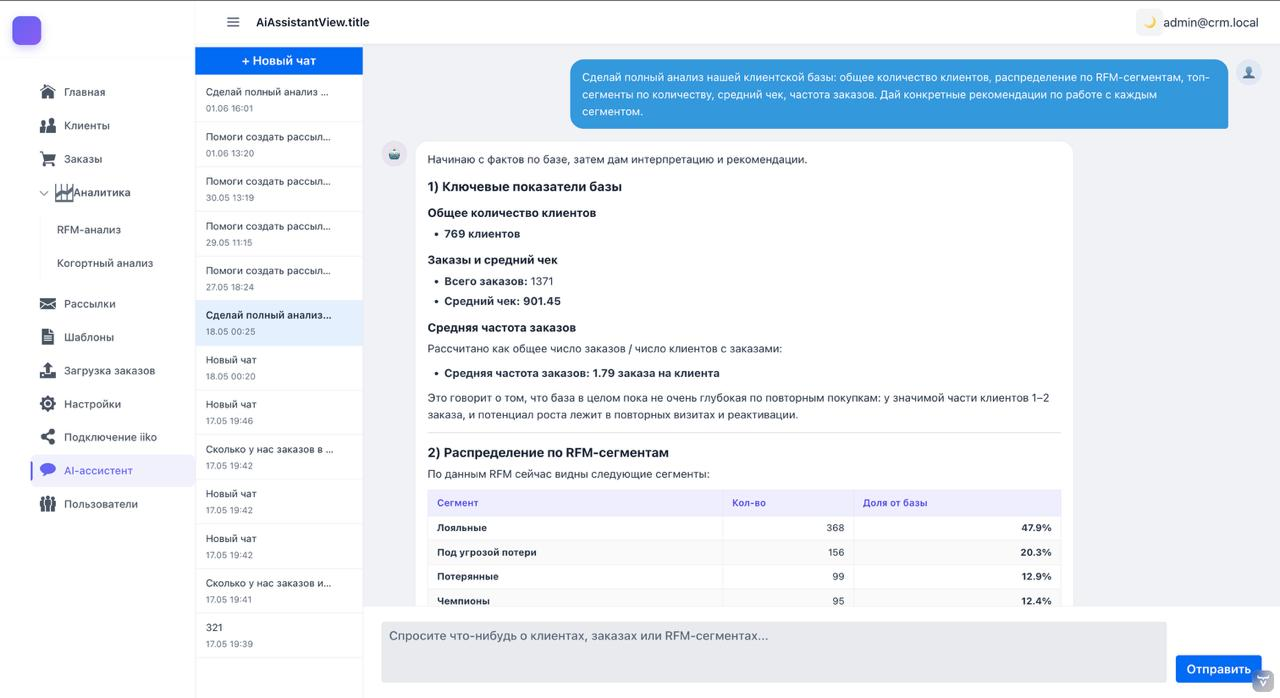Open Главная via the home icon
The width and height of the screenshot is (1280, 698).
pyautogui.click(x=47, y=92)
